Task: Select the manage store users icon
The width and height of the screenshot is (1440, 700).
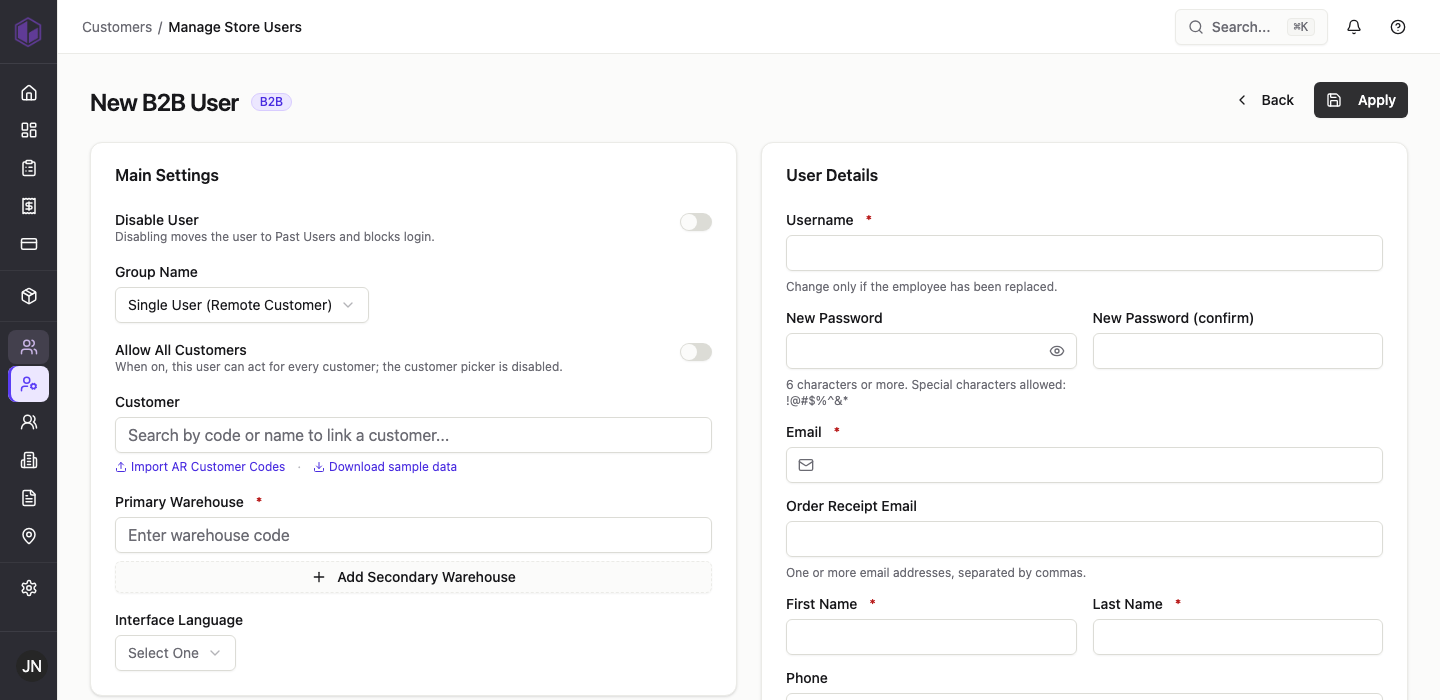Action: coord(29,384)
